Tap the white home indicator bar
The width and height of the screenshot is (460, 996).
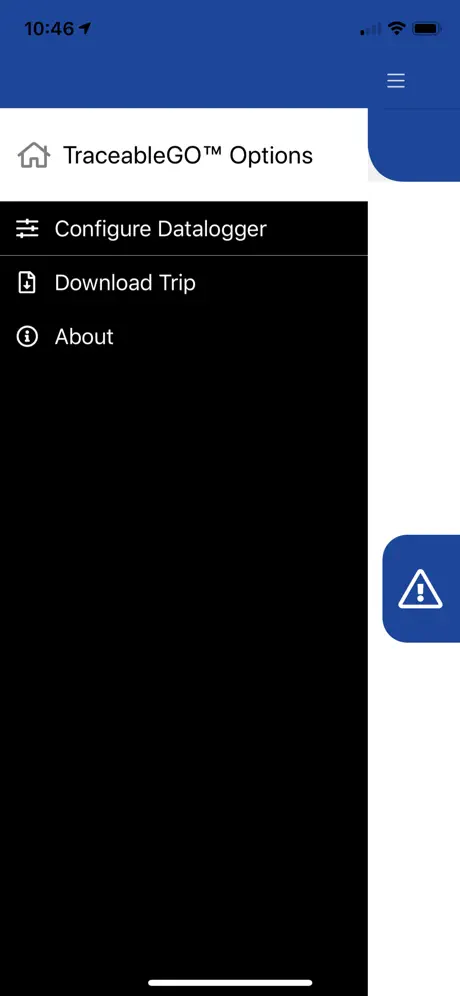click(x=230, y=983)
